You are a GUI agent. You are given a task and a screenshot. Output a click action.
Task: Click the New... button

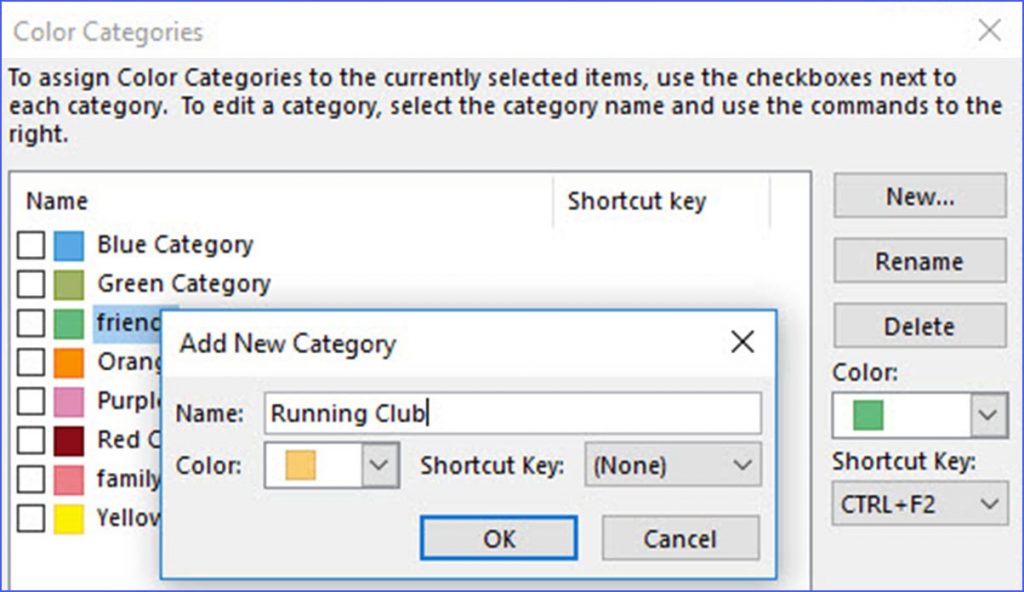click(920, 195)
